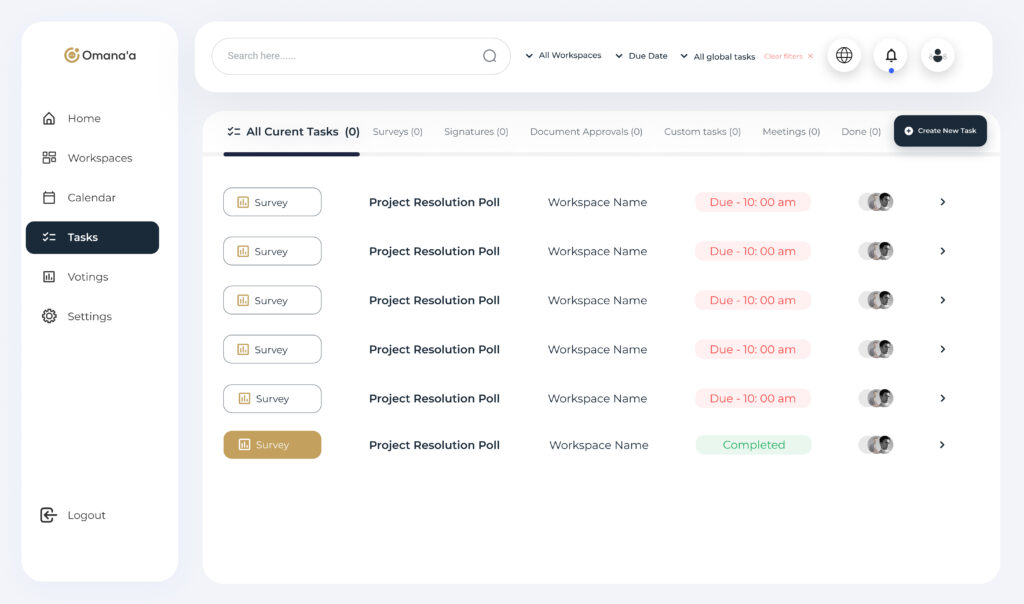1024x604 pixels.
Task: Click the Clear filters link
Action: [788, 57]
